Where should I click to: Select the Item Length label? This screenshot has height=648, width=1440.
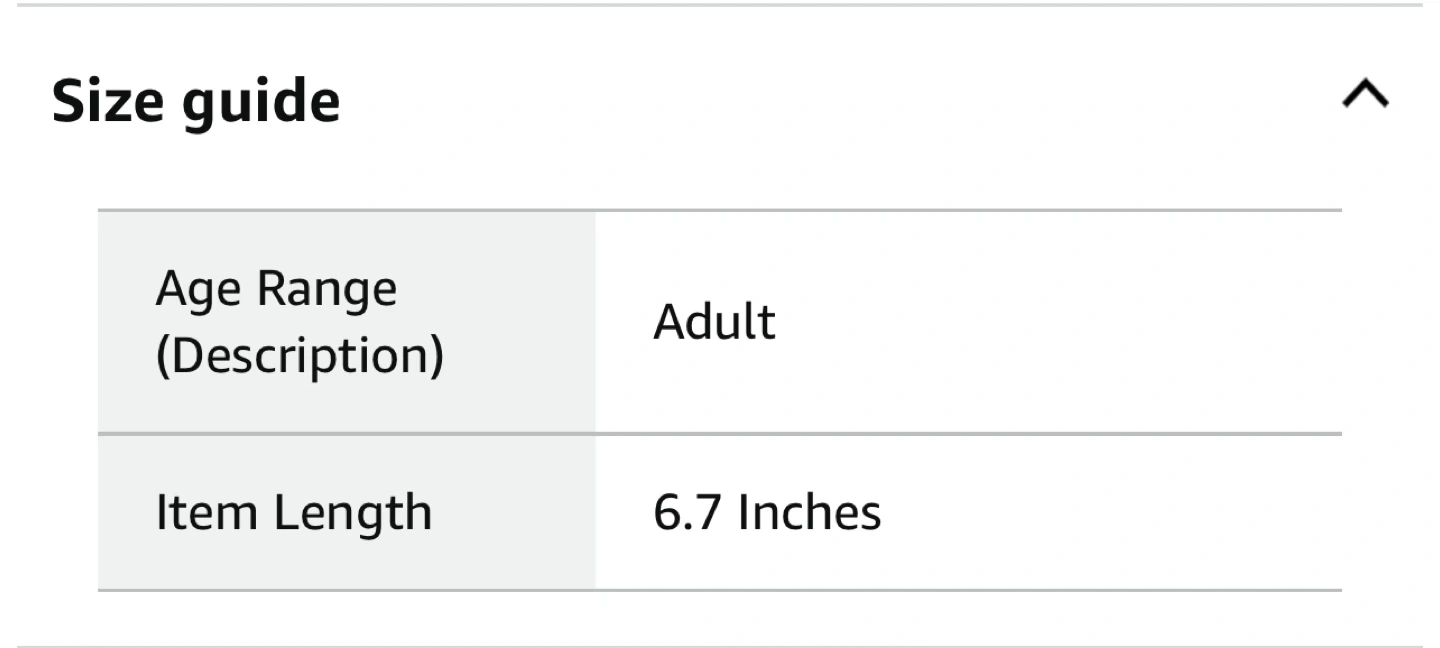coord(294,512)
